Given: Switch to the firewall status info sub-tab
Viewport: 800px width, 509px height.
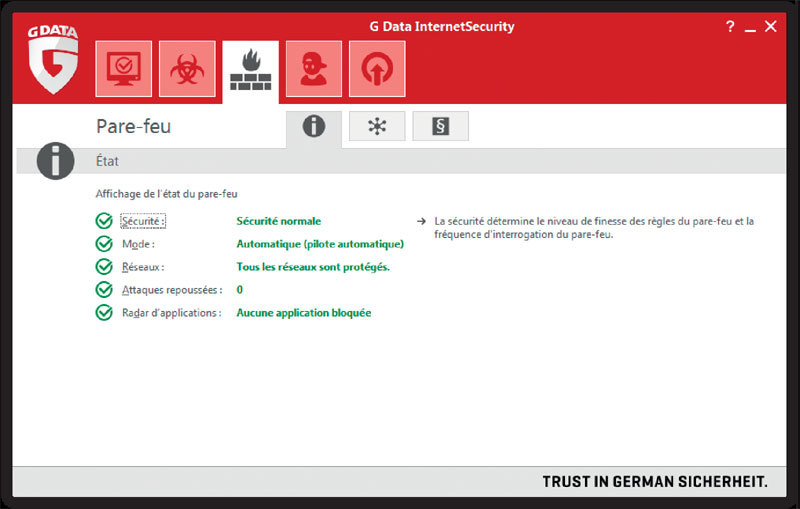Looking at the screenshot, I should [314, 128].
